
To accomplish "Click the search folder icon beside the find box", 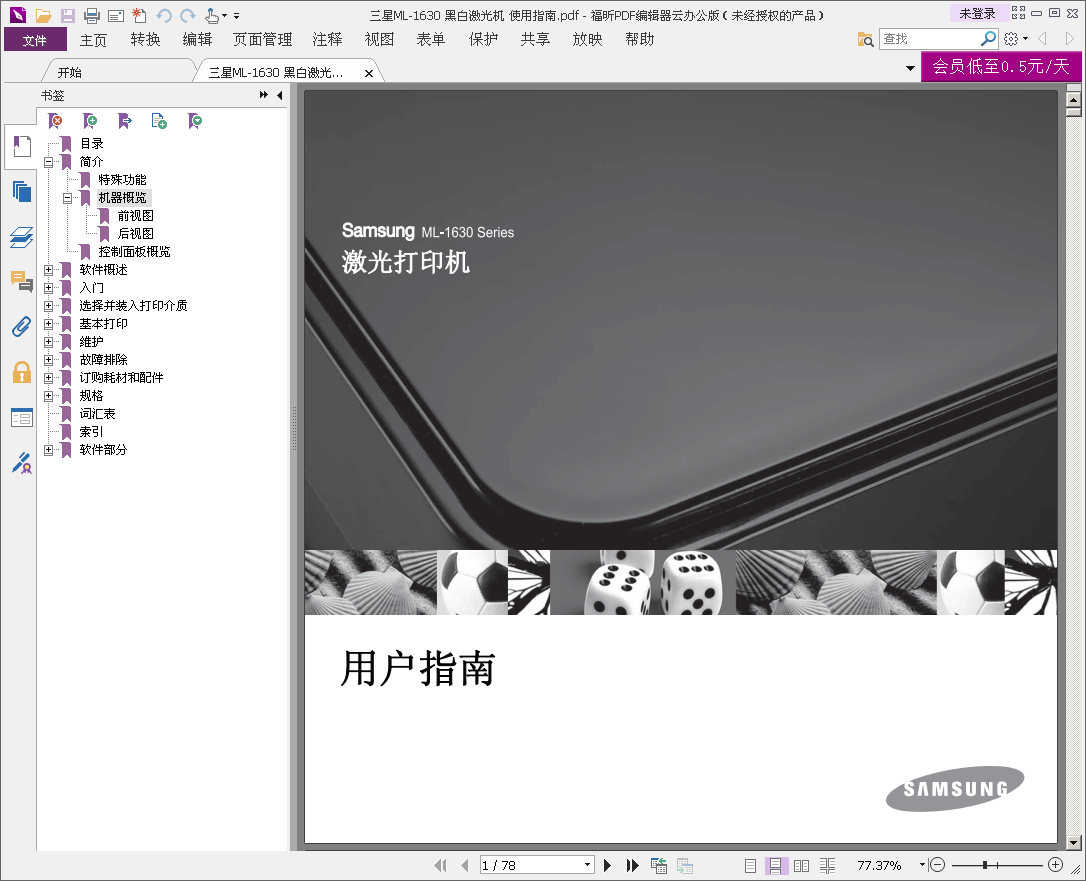I will 866,39.
